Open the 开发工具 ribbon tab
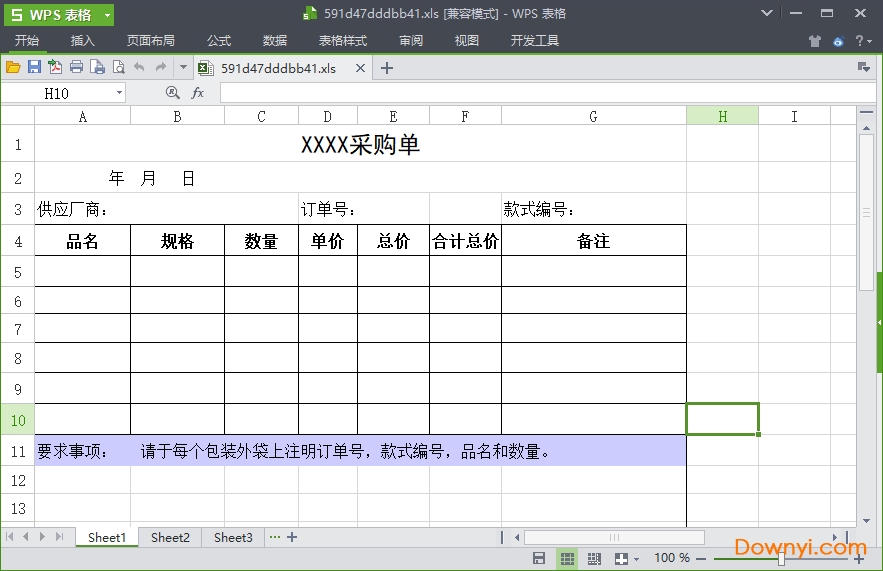 [x=534, y=41]
